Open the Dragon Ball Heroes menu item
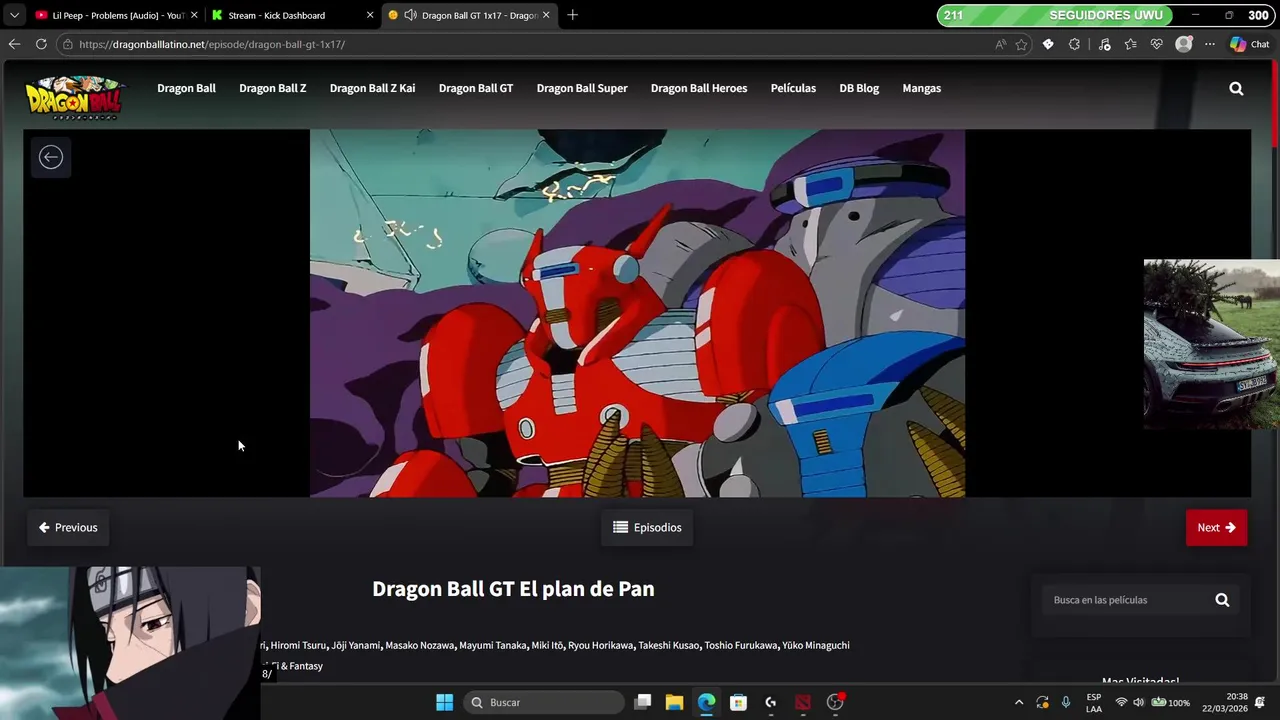This screenshot has height=720, width=1280. pos(699,88)
